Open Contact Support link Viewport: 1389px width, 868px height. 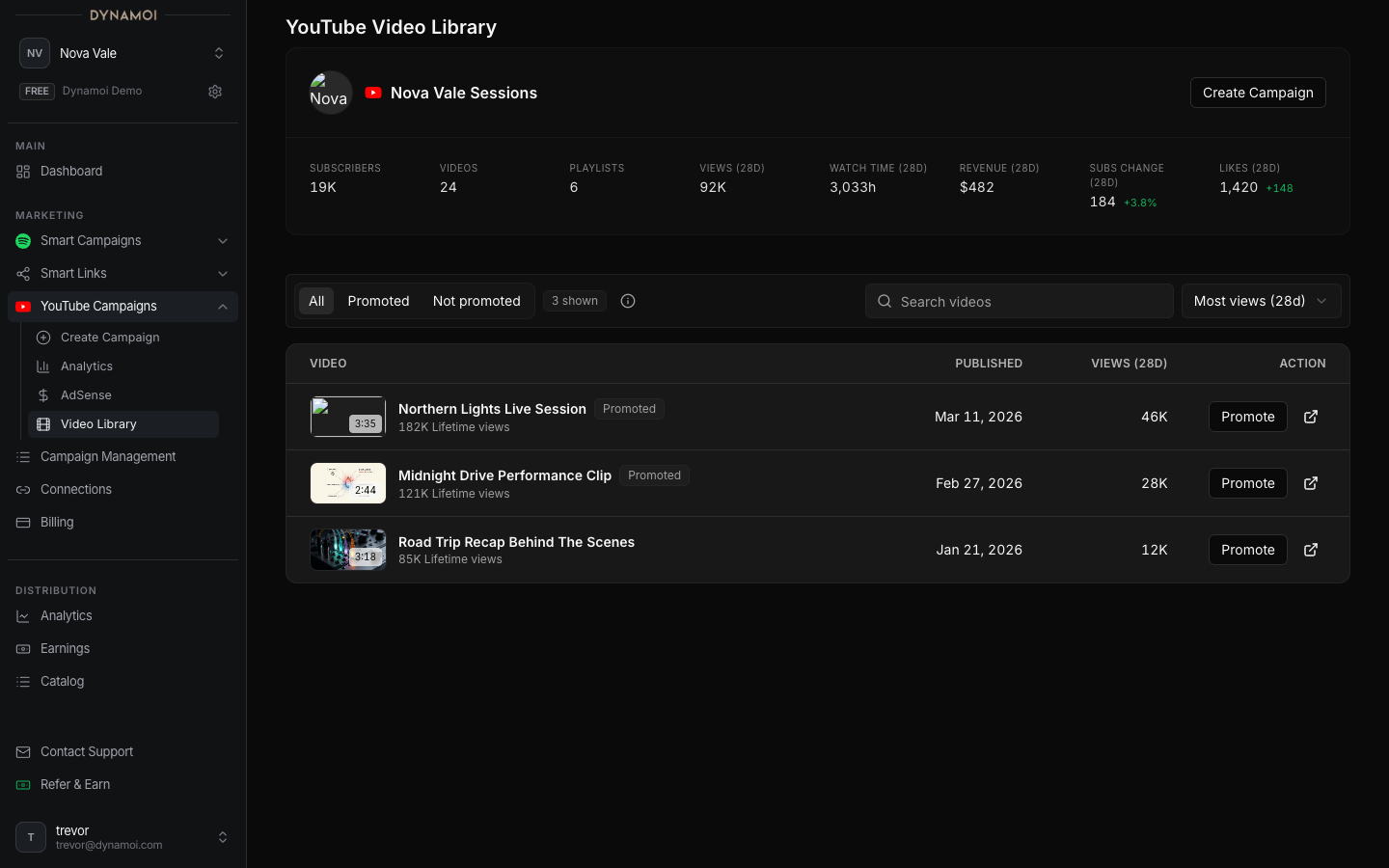coord(123,752)
